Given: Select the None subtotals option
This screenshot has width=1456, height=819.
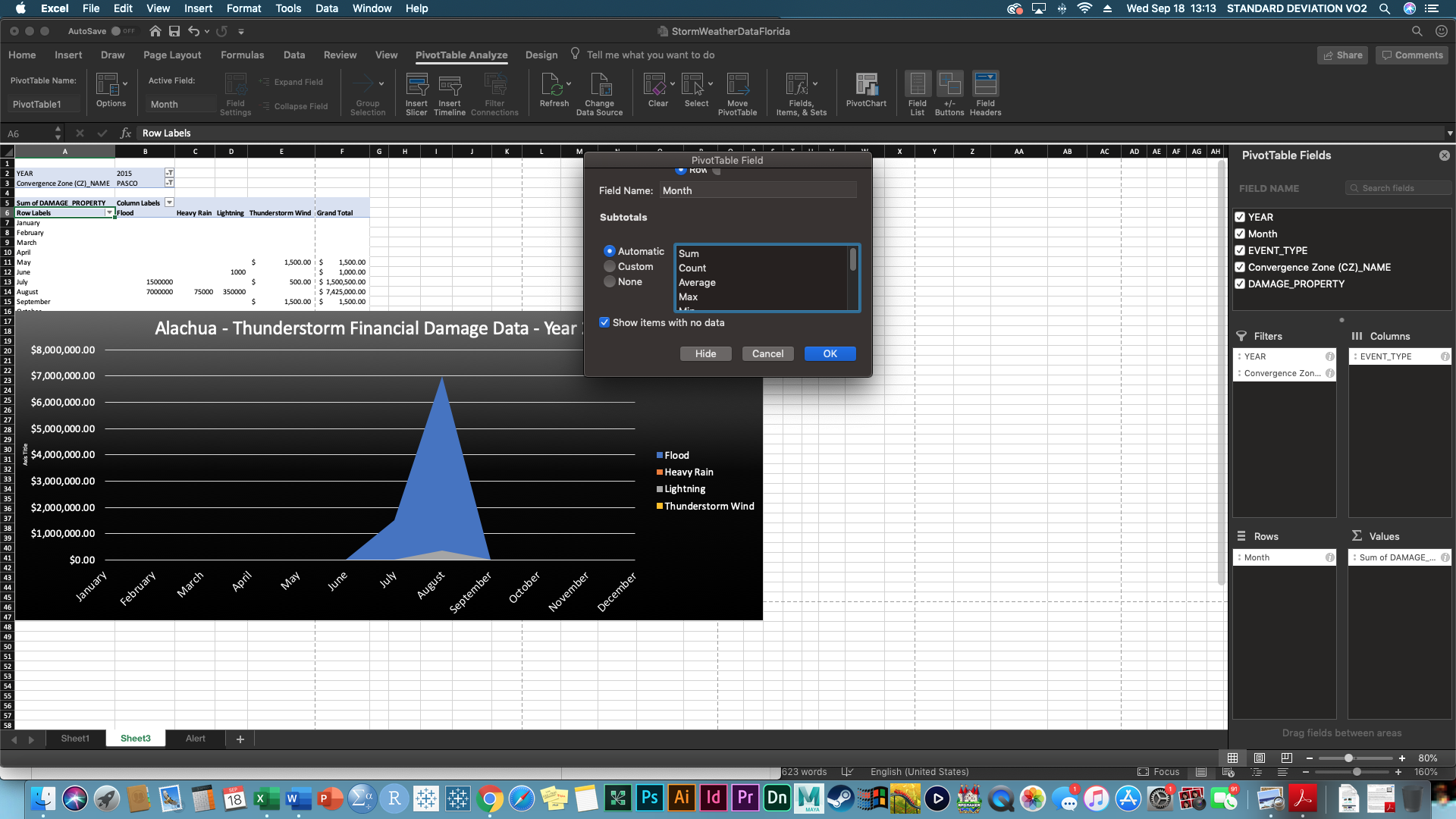Looking at the screenshot, I should click(610, 282).
